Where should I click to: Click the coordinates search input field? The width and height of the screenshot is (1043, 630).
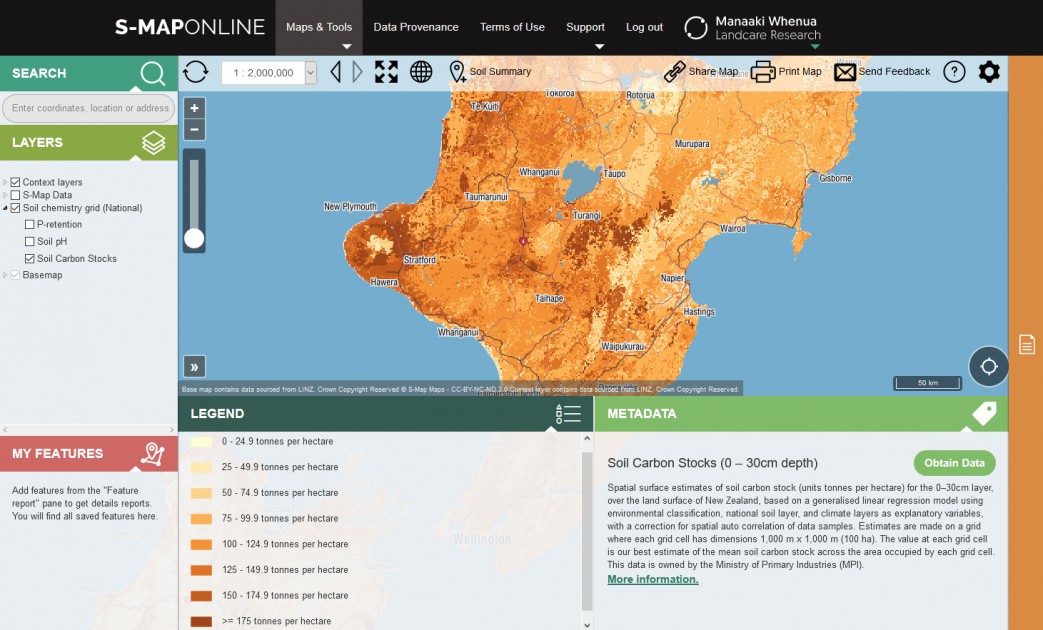coord(87,108)
